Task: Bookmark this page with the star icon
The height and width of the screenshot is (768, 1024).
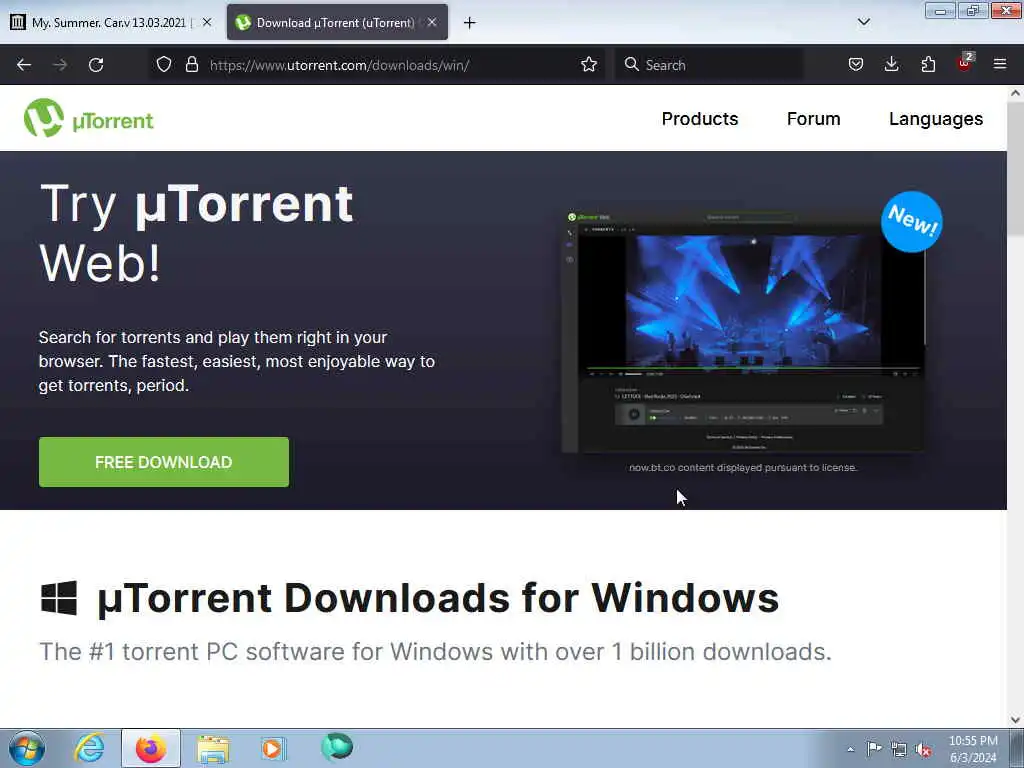Action: point(589,65)
